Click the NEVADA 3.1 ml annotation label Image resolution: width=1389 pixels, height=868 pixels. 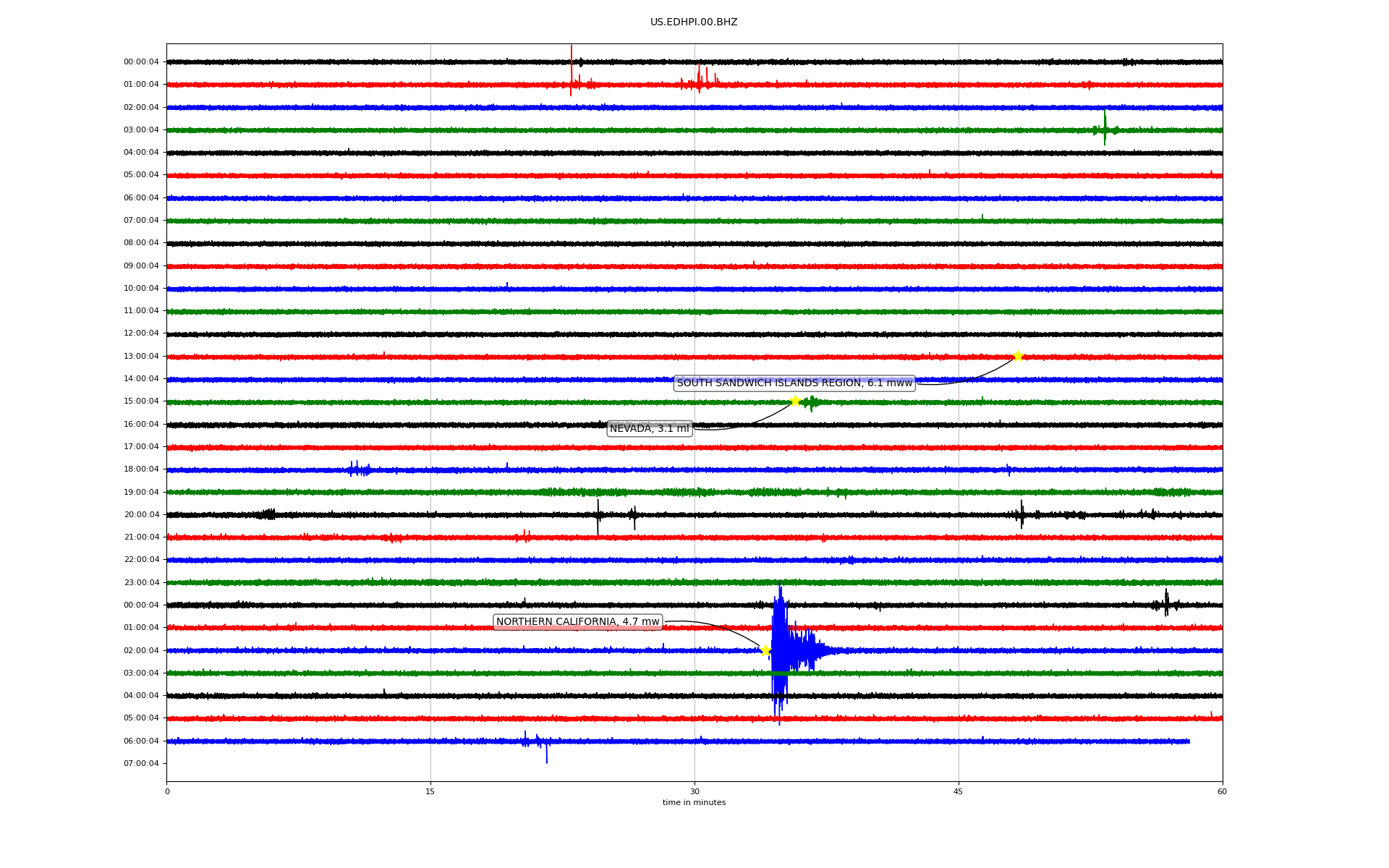coord(650,429)
